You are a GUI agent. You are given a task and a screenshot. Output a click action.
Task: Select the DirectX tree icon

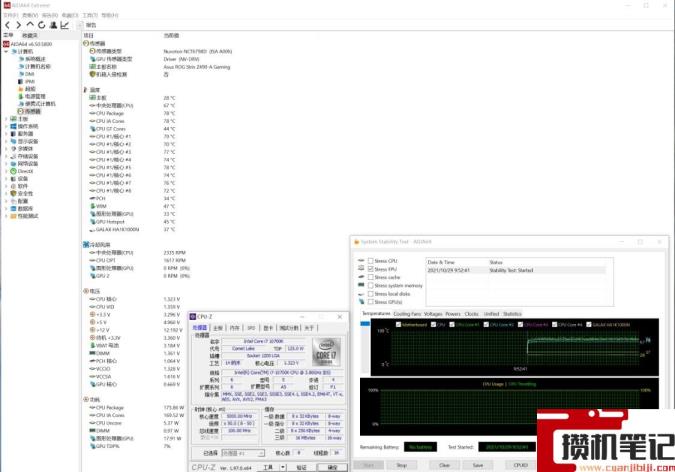click(x=13, y=171)
